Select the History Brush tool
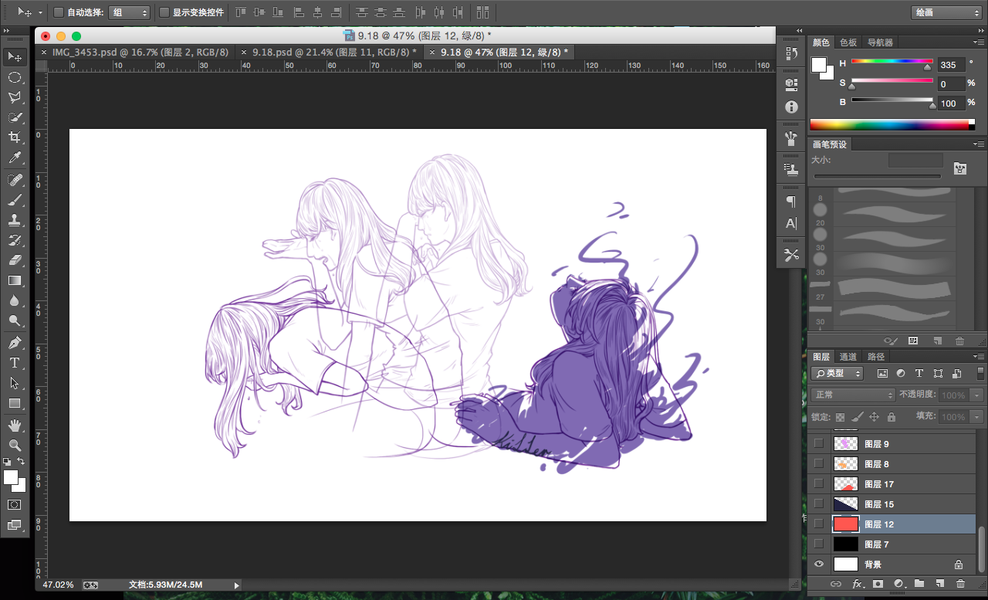The width and height of the screenshot is (988, 600). 14,240
